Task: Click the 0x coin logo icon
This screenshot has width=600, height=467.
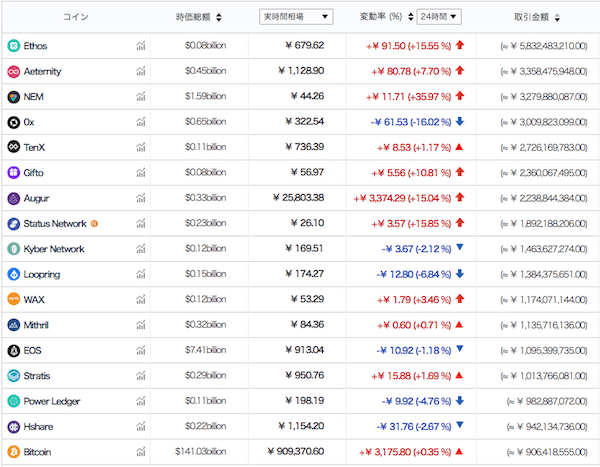Action: coord(13,122)
